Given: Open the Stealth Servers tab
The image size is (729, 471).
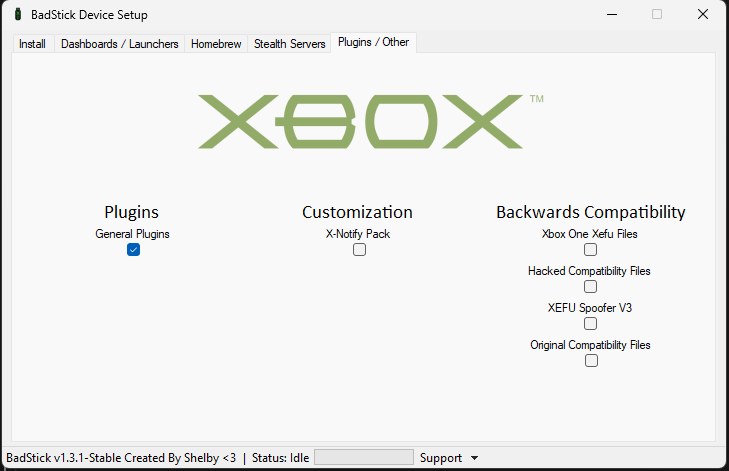Looking at the screenshot, I should pos(290,44).
